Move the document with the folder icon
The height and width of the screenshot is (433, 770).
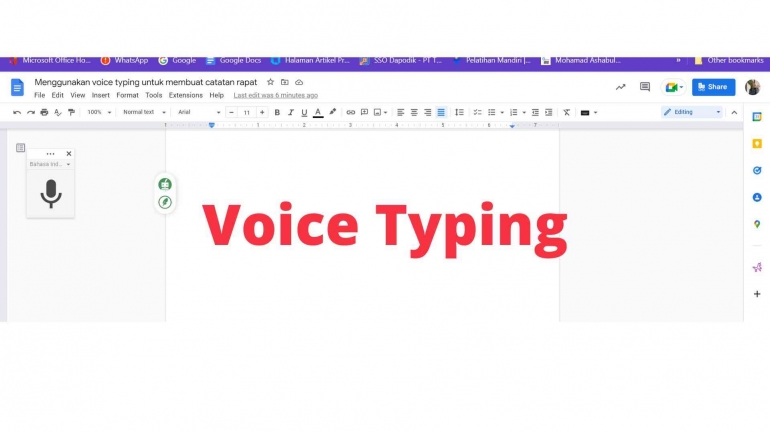(x=284, y=82)
